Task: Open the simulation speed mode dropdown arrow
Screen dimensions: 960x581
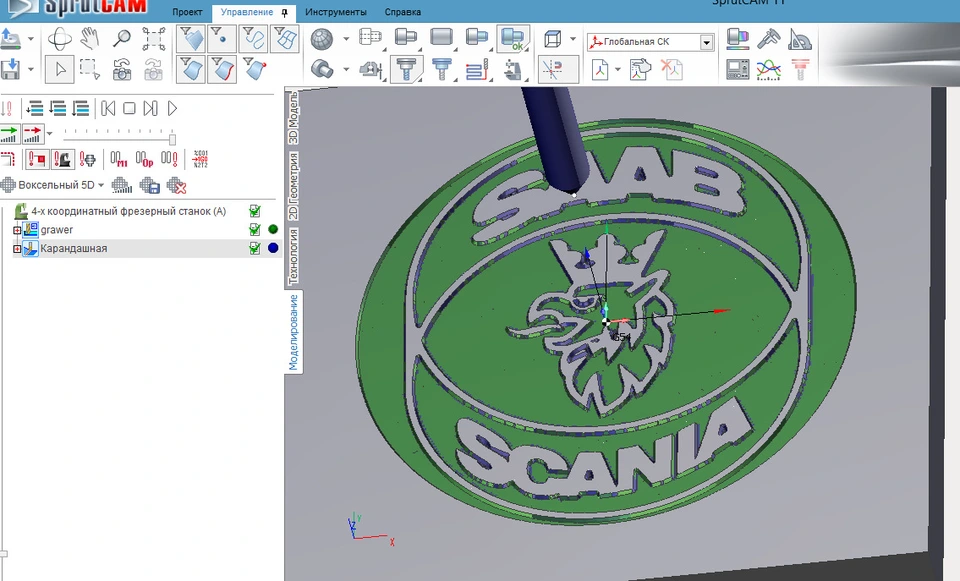Action: coord(50,133)
